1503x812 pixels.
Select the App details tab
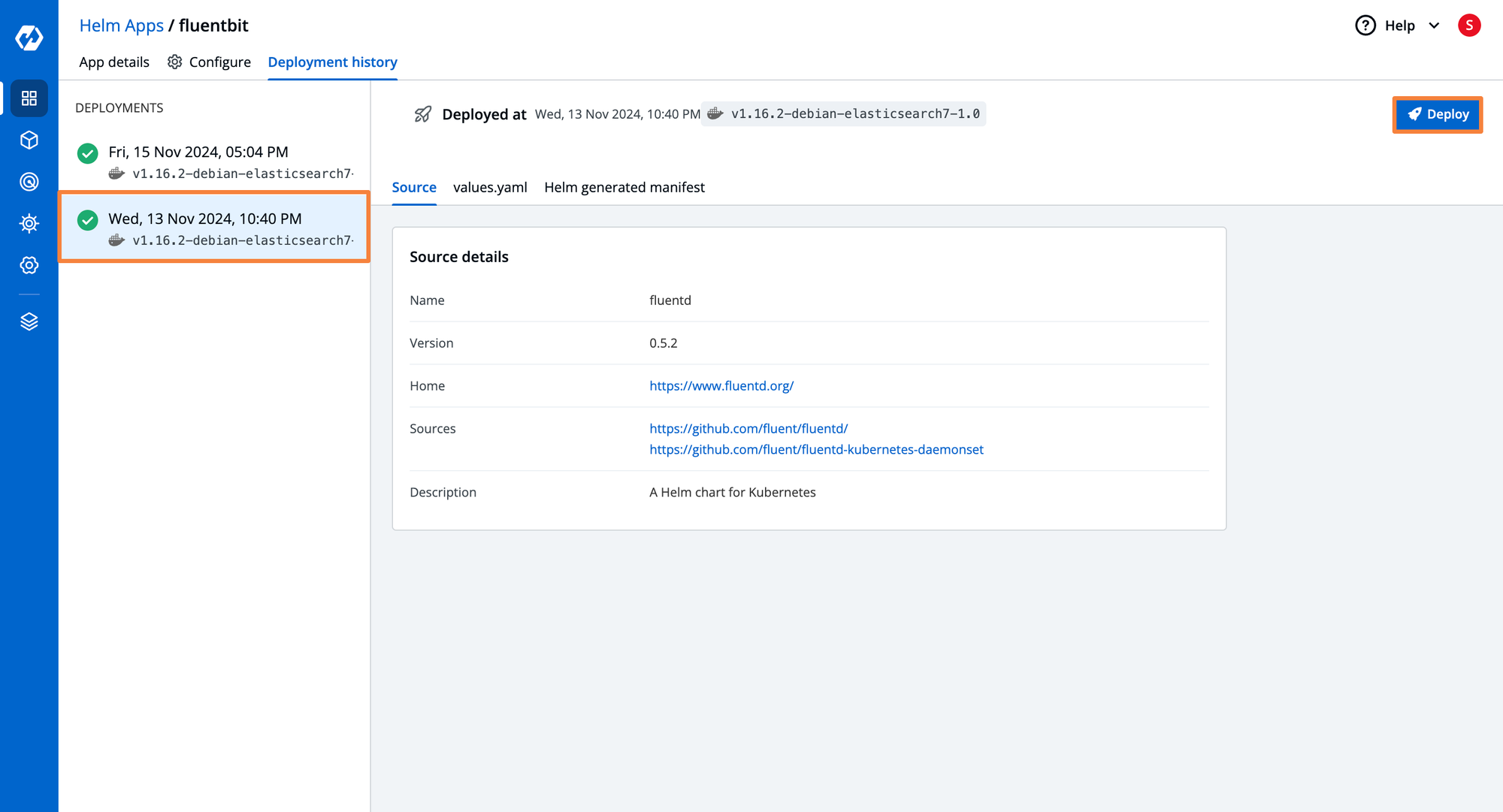(113, 61)
